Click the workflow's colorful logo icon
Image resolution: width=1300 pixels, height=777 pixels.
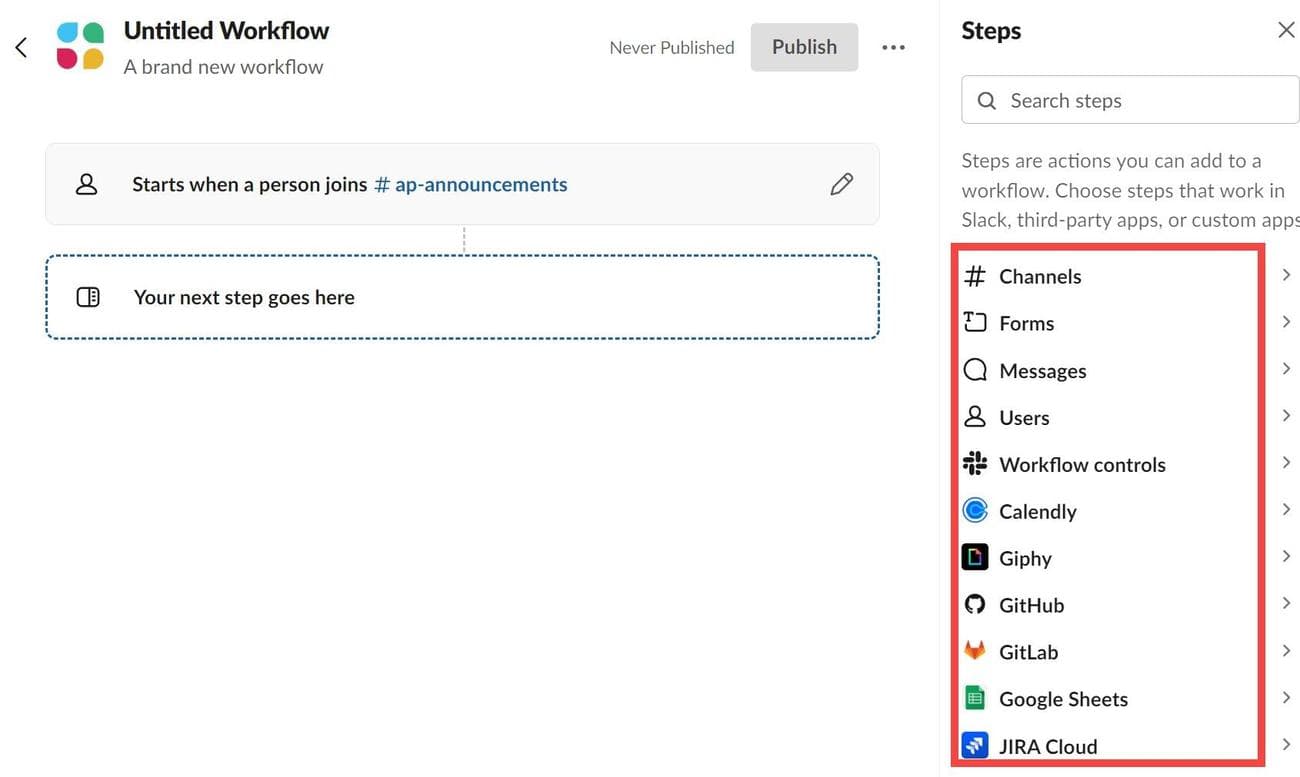[80, 47]
